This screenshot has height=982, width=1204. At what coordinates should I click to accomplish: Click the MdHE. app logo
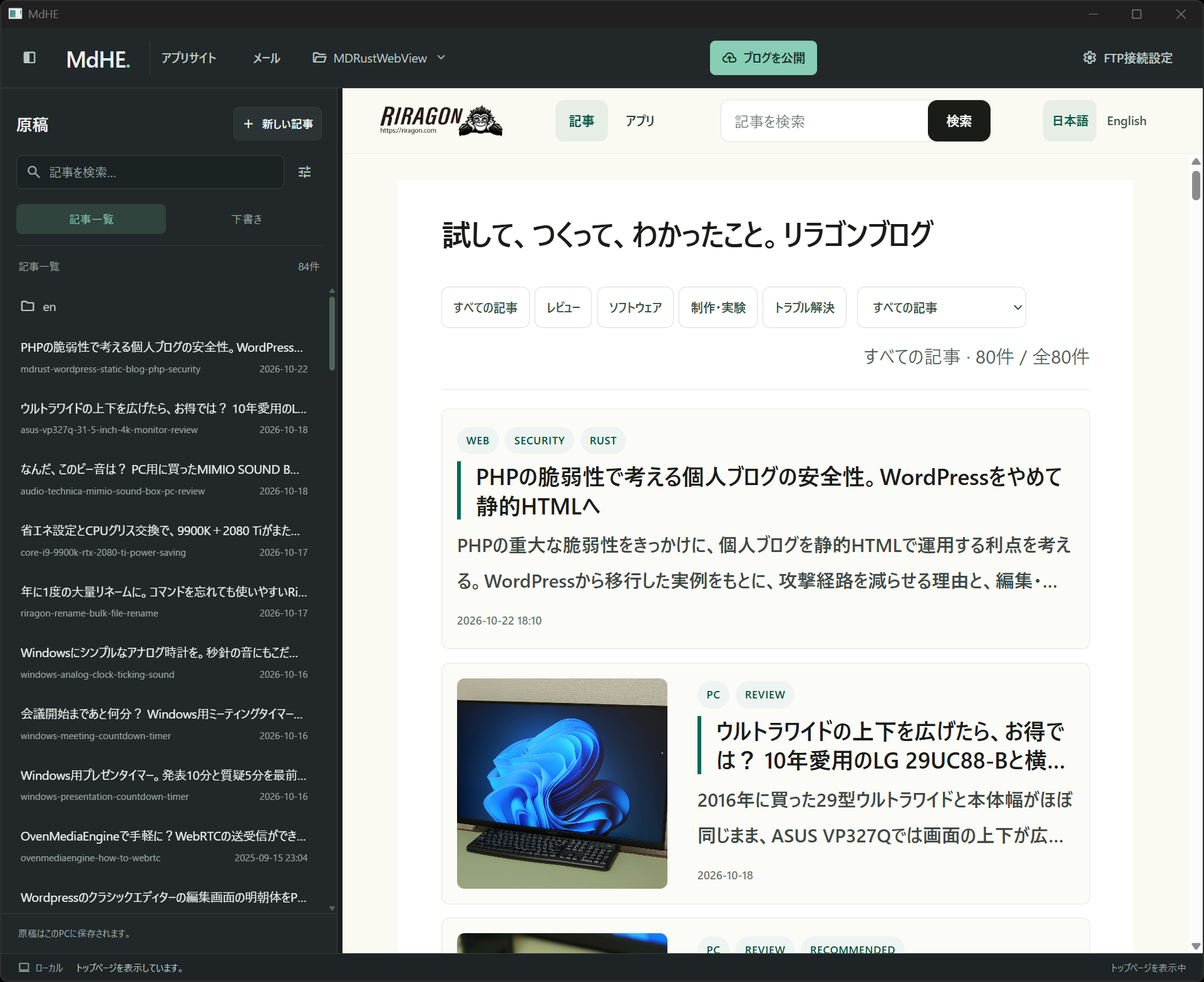[x=98, y=59]
